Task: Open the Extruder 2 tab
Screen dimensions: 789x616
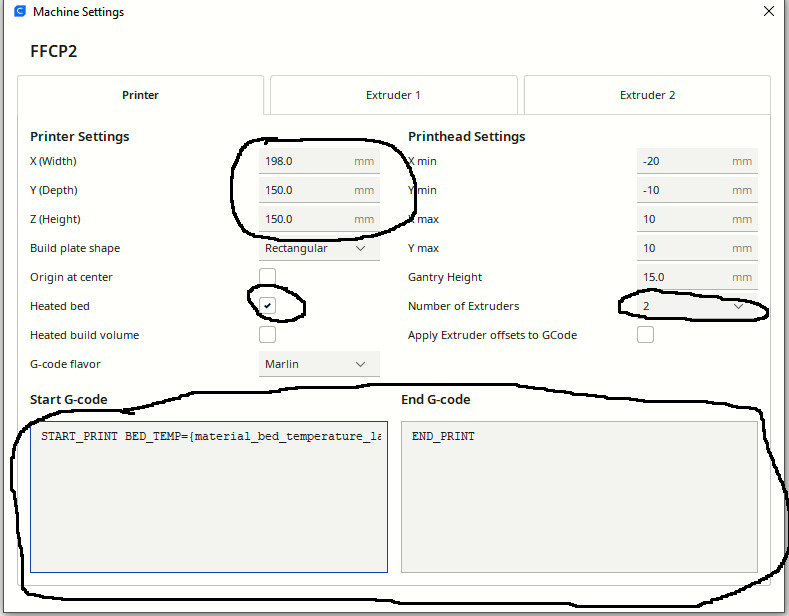Action: 647,95
